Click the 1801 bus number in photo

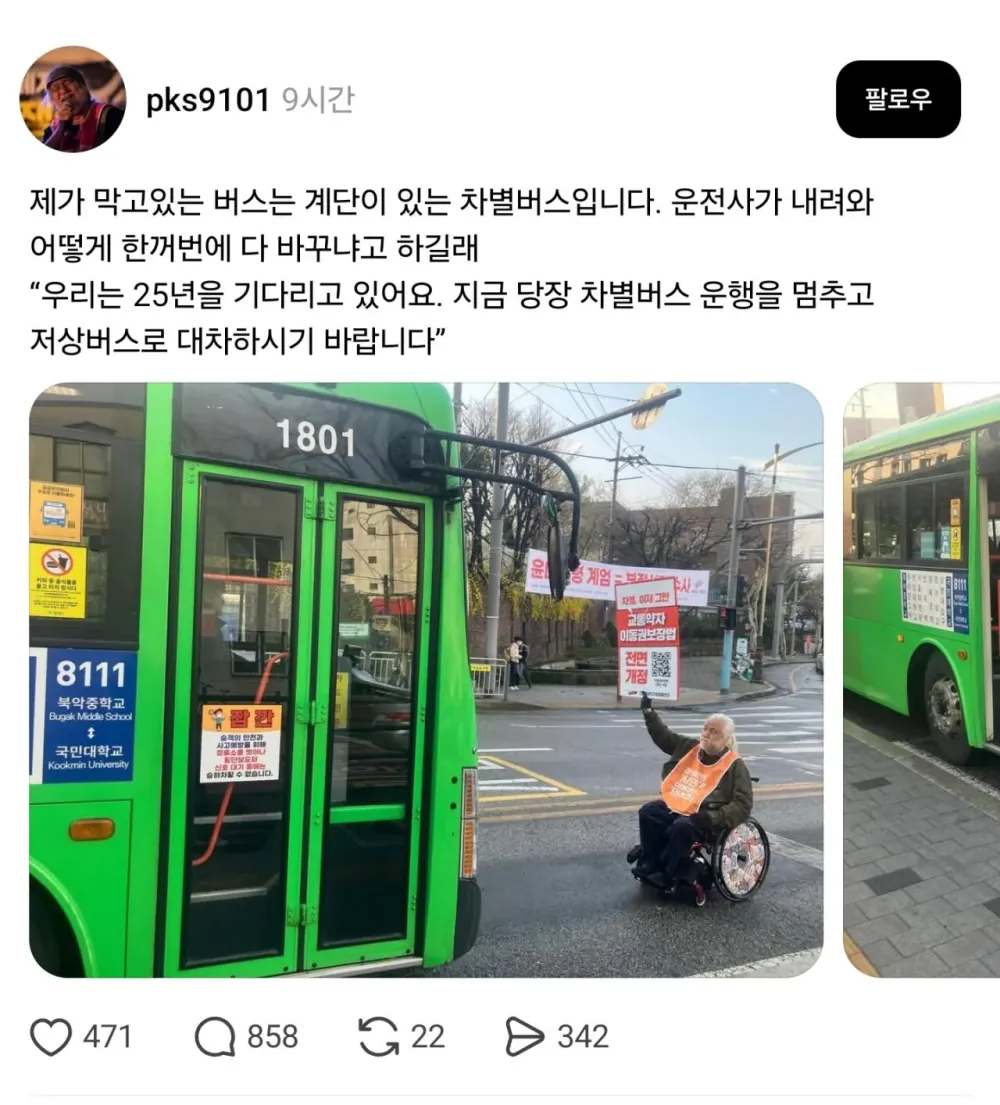pyautogui.click(x=316, y=438)
